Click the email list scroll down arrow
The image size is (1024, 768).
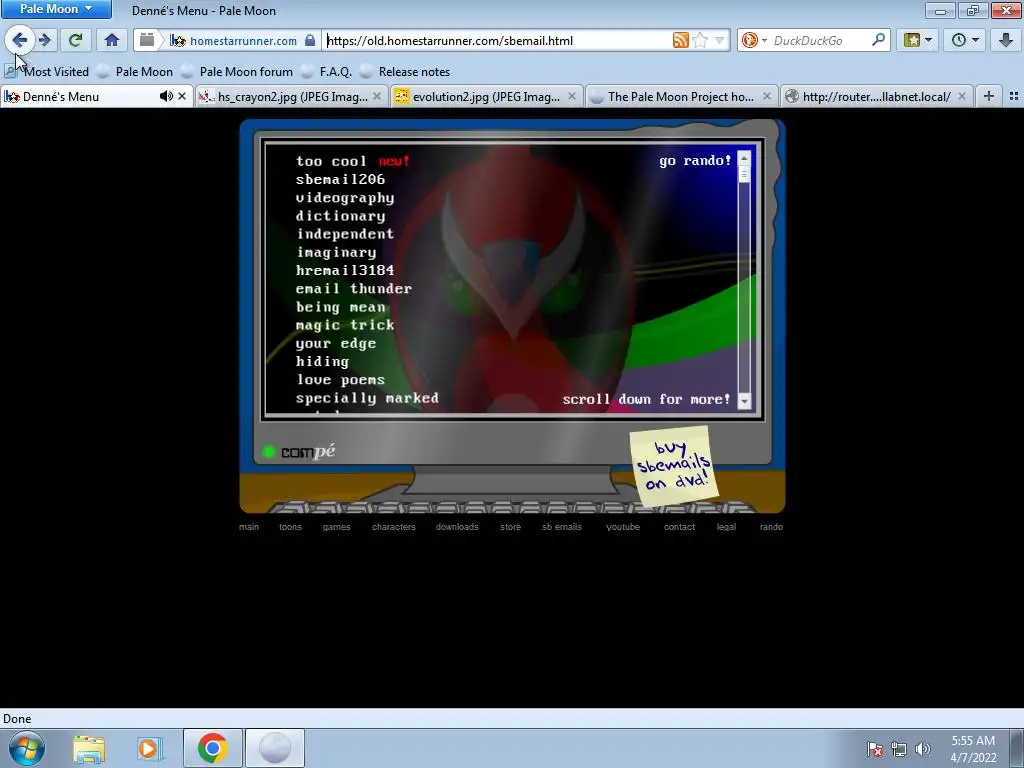point(744,400)
